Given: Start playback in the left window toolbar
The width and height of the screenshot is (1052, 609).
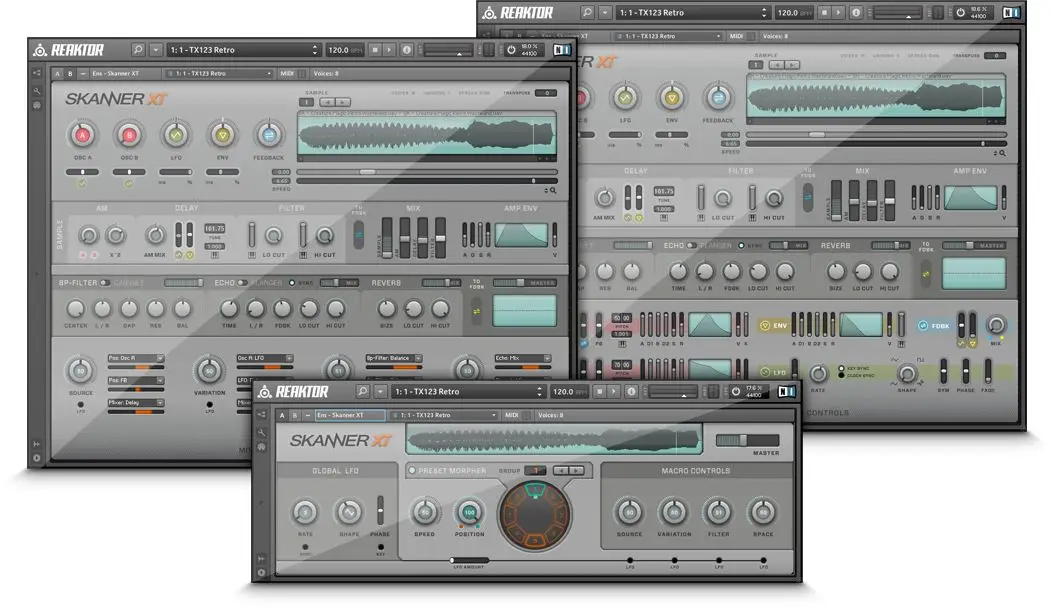Looking at the screenshot, I should pos(388,50).
